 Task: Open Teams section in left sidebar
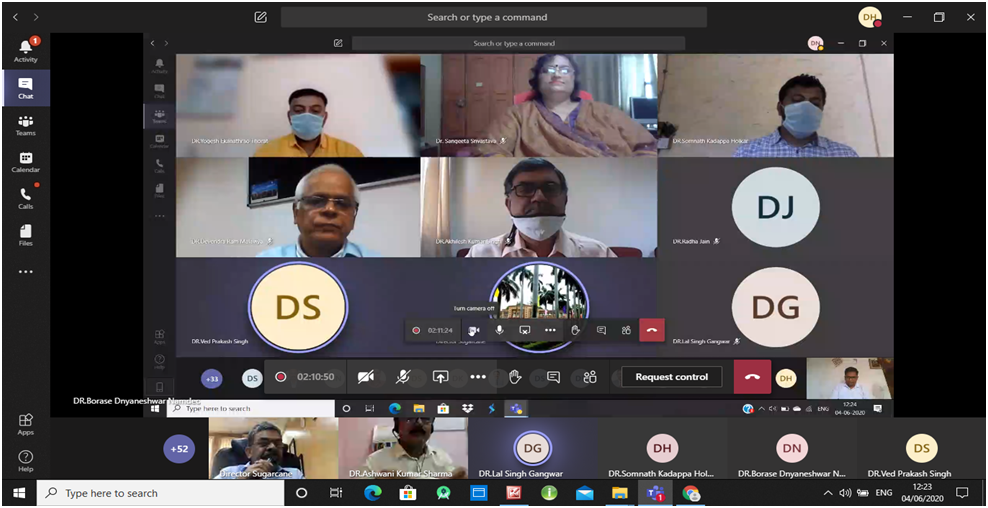tap(25, 125)
